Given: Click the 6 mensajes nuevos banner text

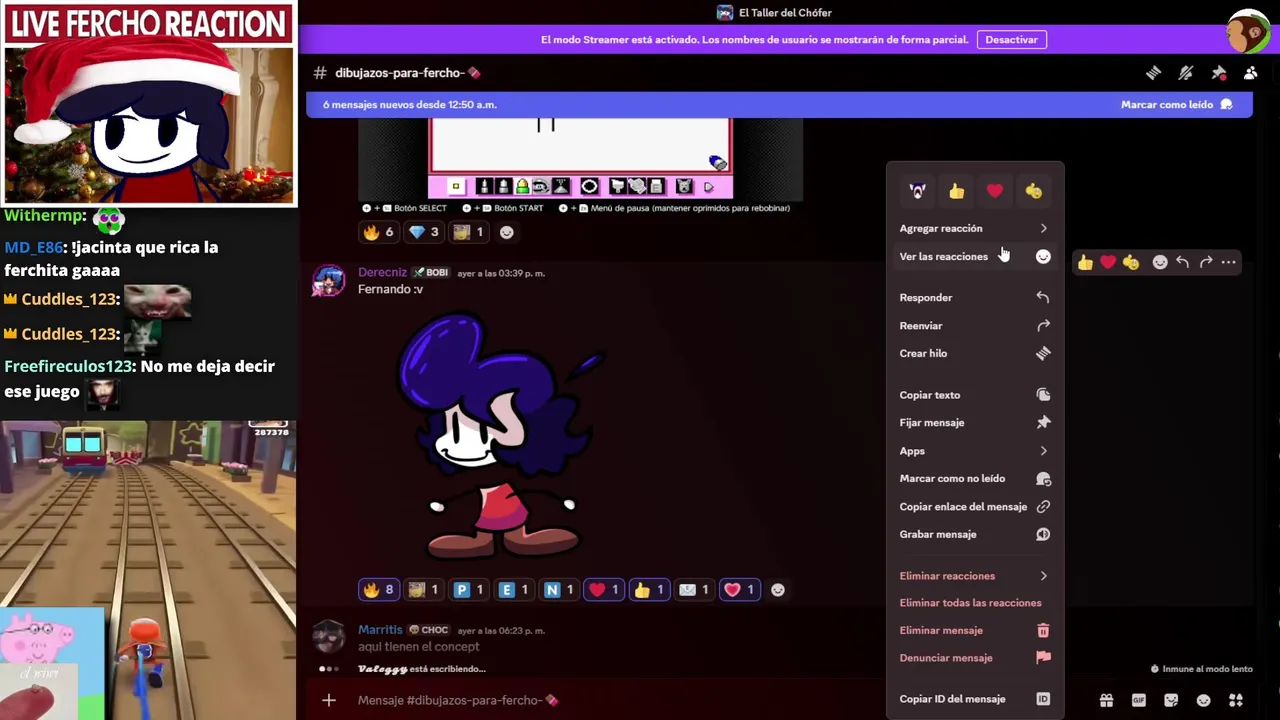Looking at the screenshot, I should [409, 105].
